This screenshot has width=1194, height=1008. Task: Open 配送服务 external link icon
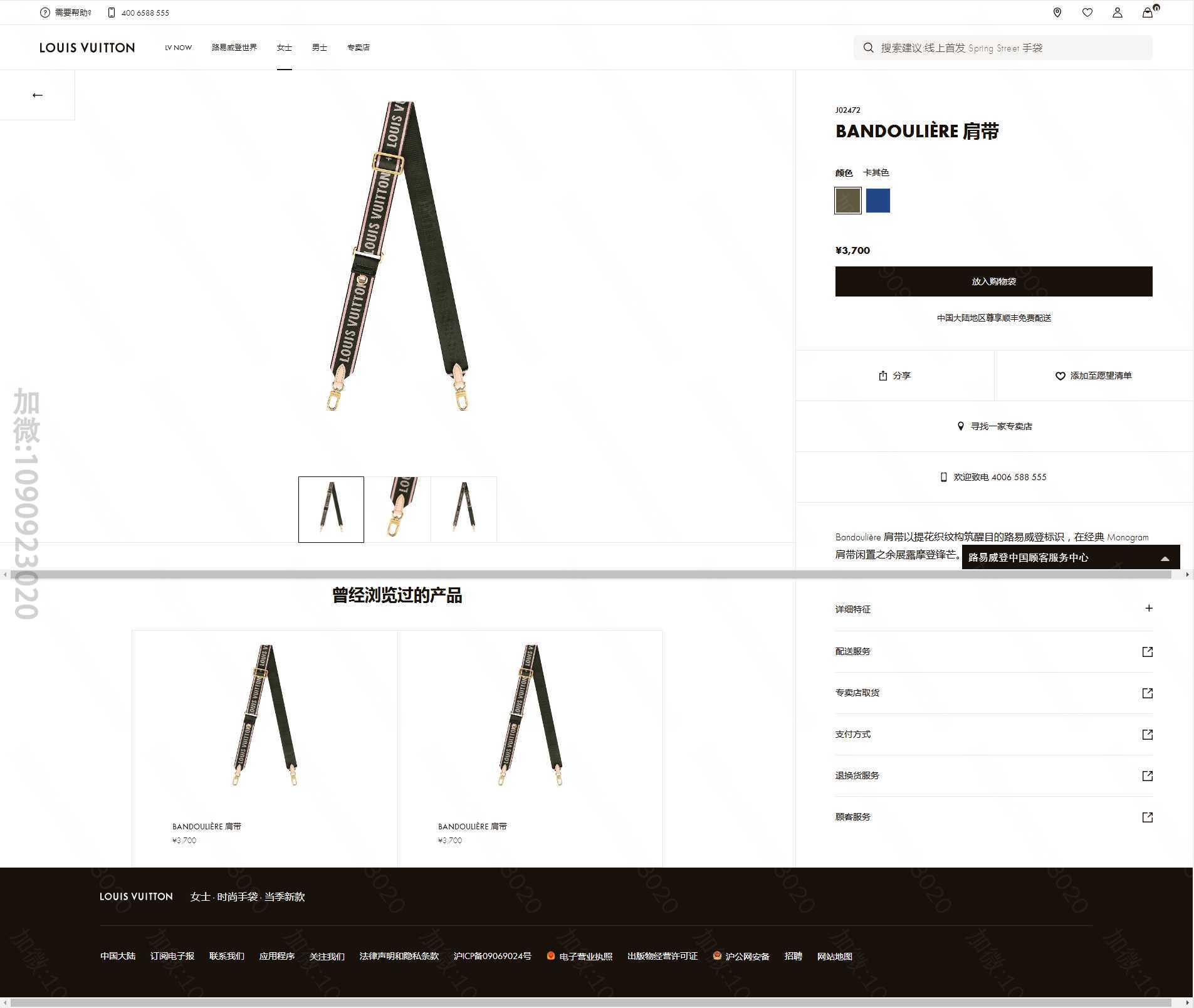[x=1148, y=652]
